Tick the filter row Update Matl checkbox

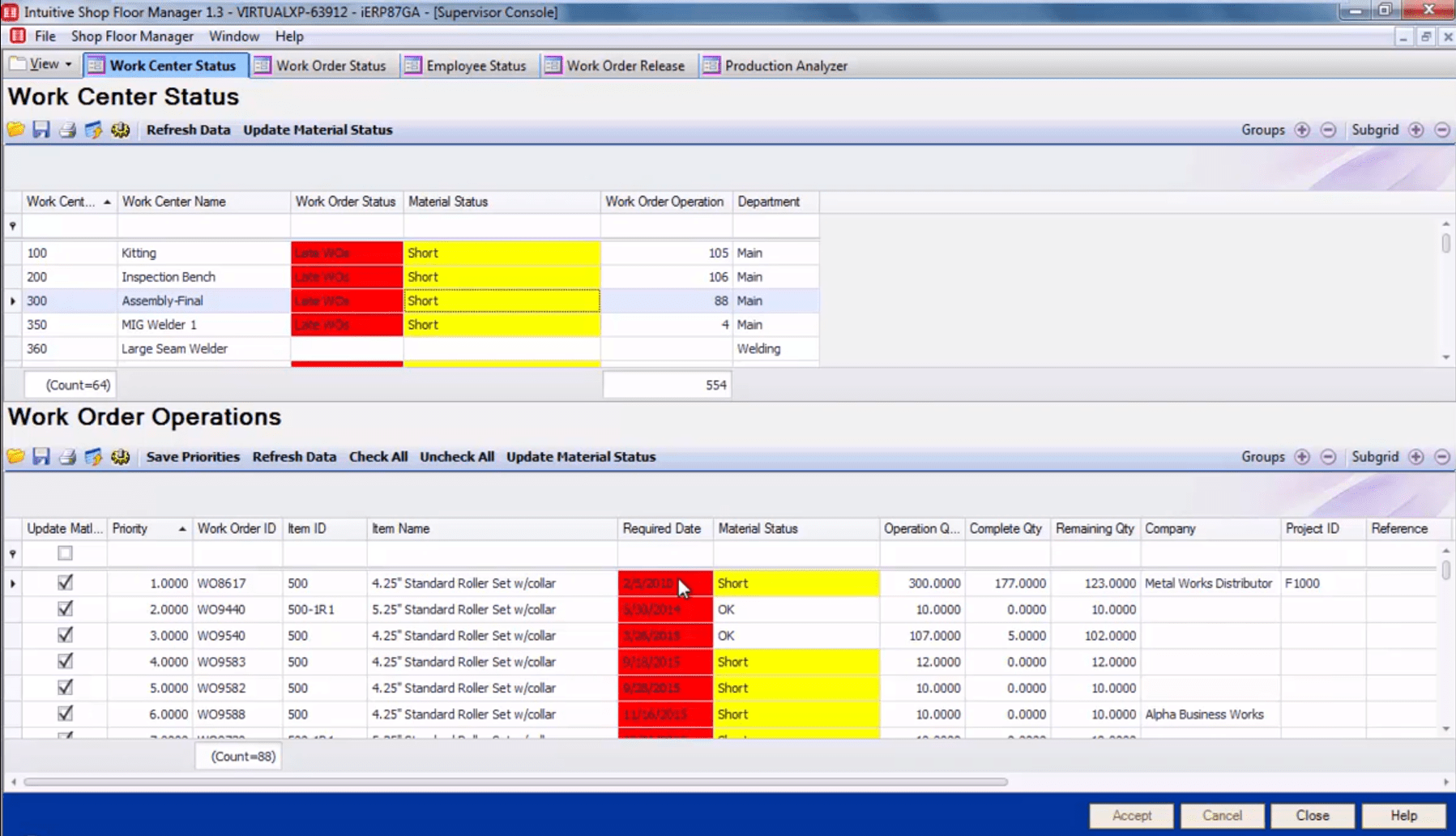pyautogui.click(x=65, y=553)
